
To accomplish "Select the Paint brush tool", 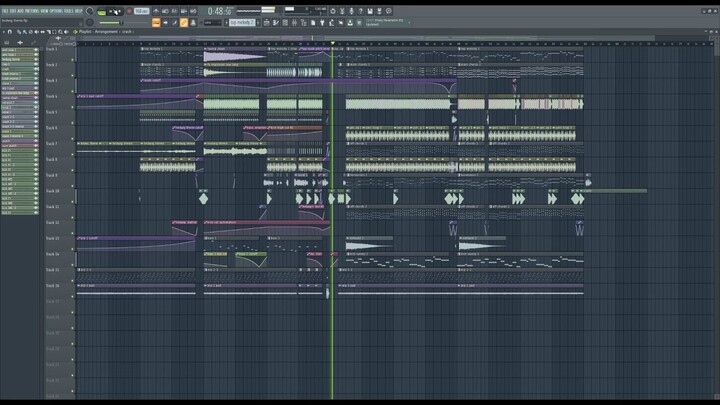I will (x=24, y=32).
